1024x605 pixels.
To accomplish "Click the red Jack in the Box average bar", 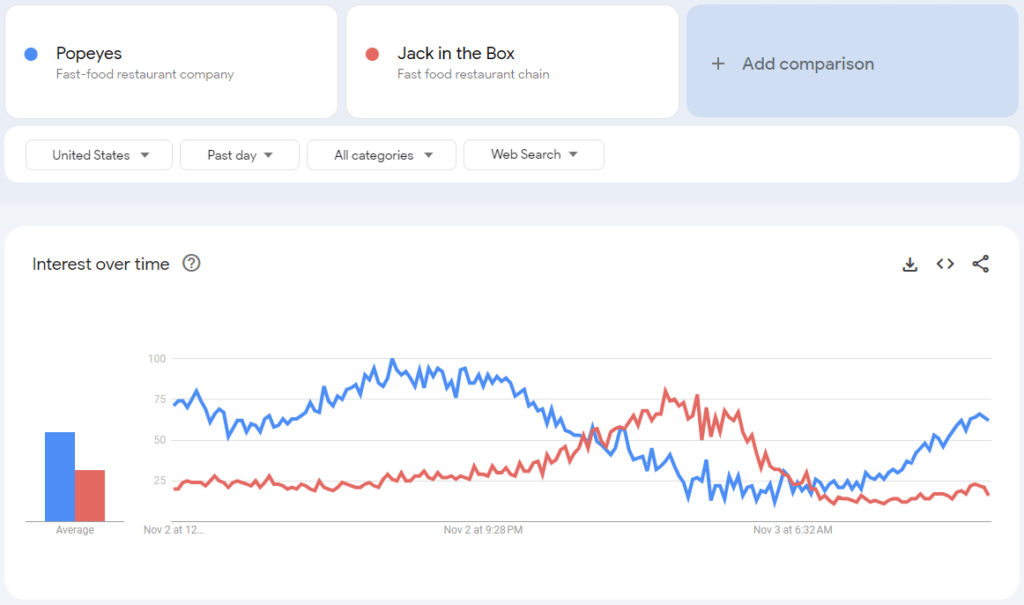I will click(90, 495).
